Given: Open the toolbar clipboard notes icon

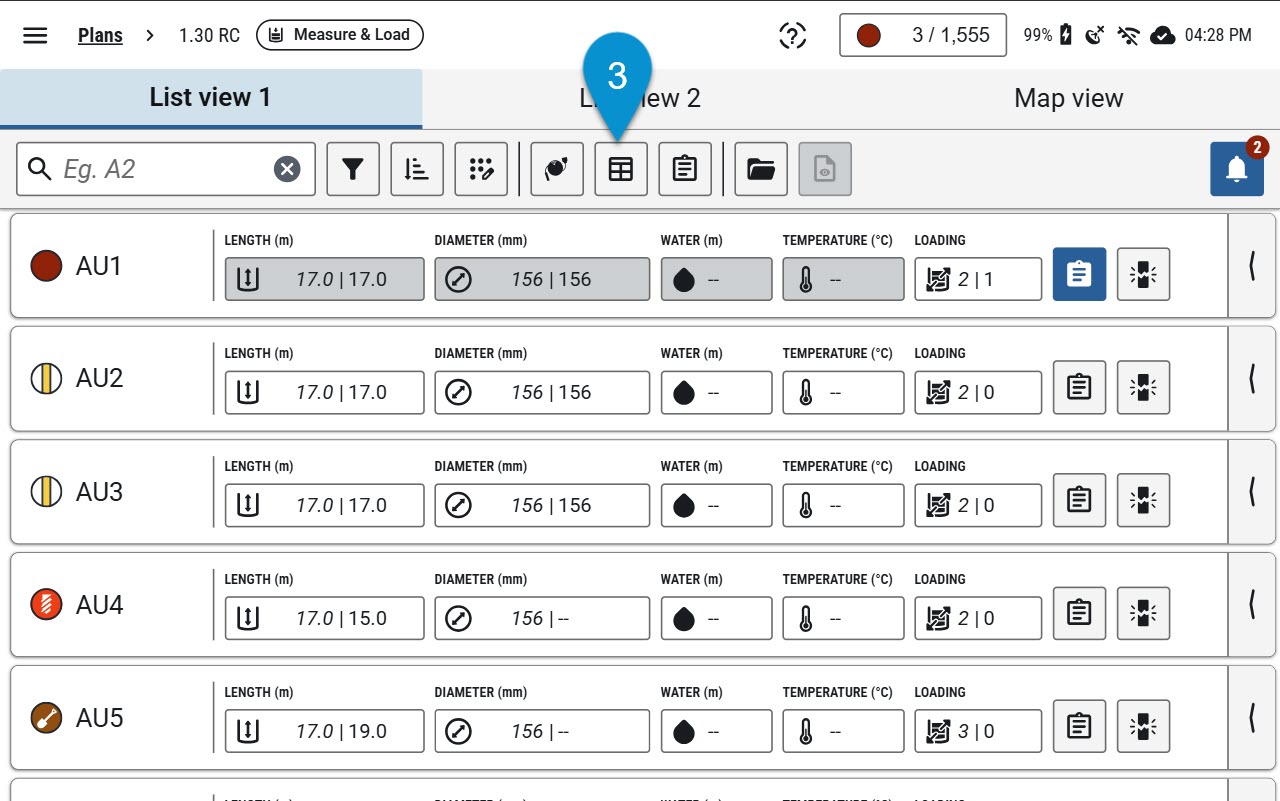Looking at the screenshot, I should pos(685,169).
